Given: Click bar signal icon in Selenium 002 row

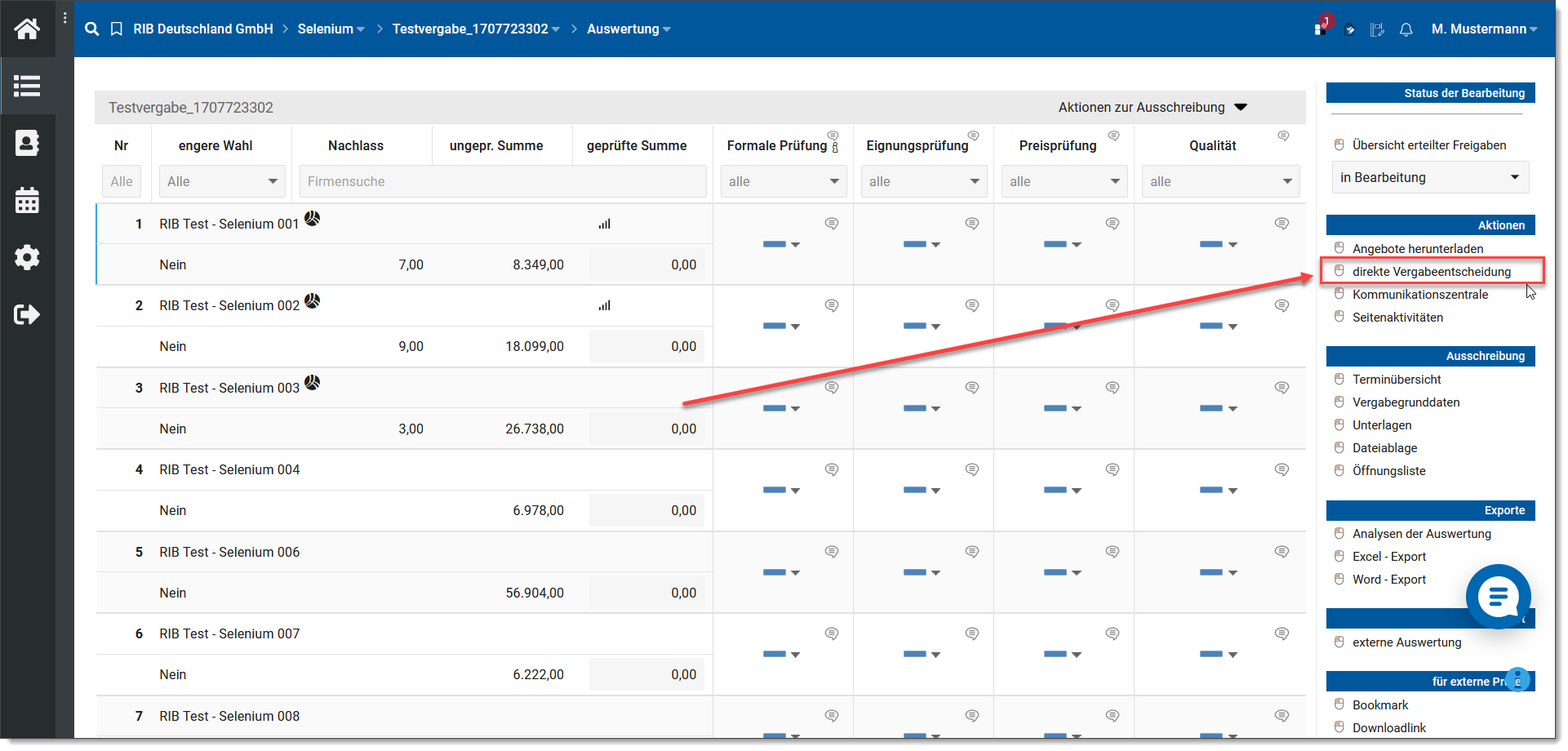Looking at the screenshot, I should (x=604, y=305).
